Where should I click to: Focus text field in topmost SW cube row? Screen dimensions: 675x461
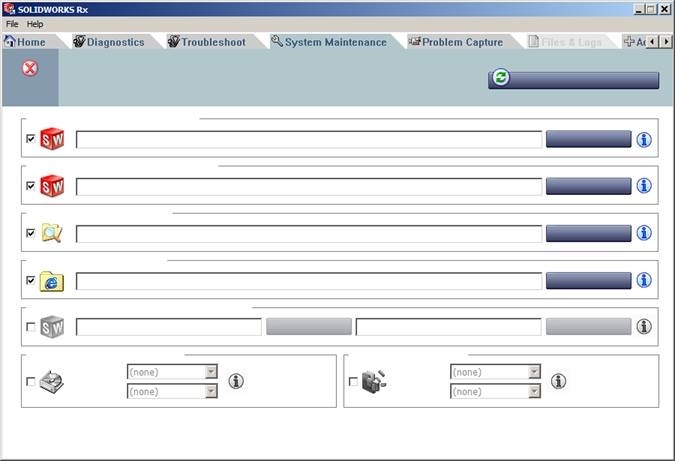[x=309, y=139]
